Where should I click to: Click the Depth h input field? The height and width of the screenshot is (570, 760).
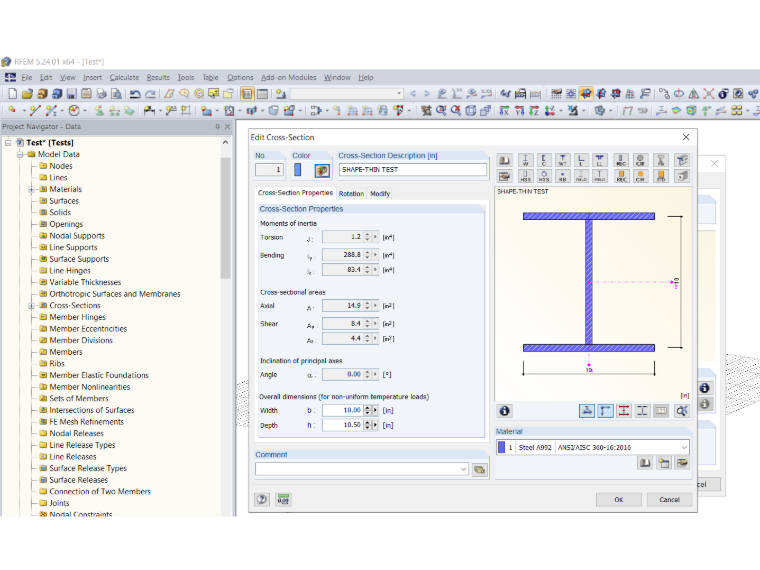[343, 425]
